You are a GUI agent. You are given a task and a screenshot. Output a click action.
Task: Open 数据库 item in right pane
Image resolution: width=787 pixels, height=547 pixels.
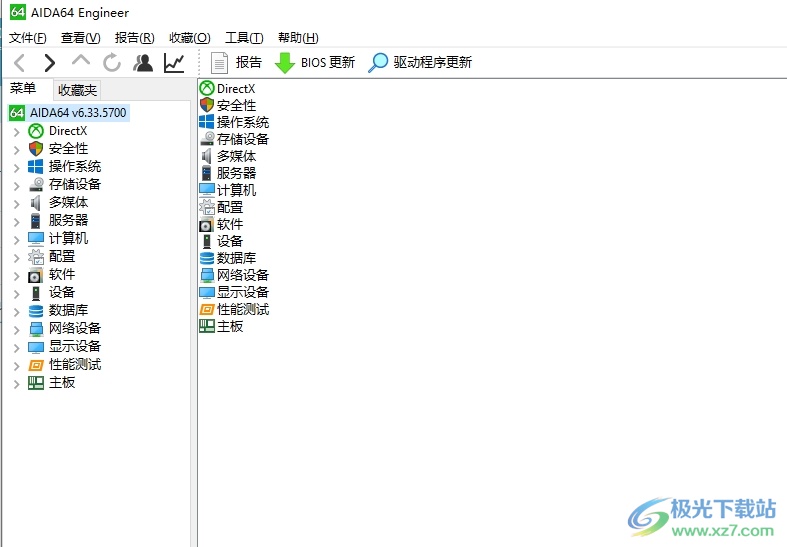tap(228, 258)
